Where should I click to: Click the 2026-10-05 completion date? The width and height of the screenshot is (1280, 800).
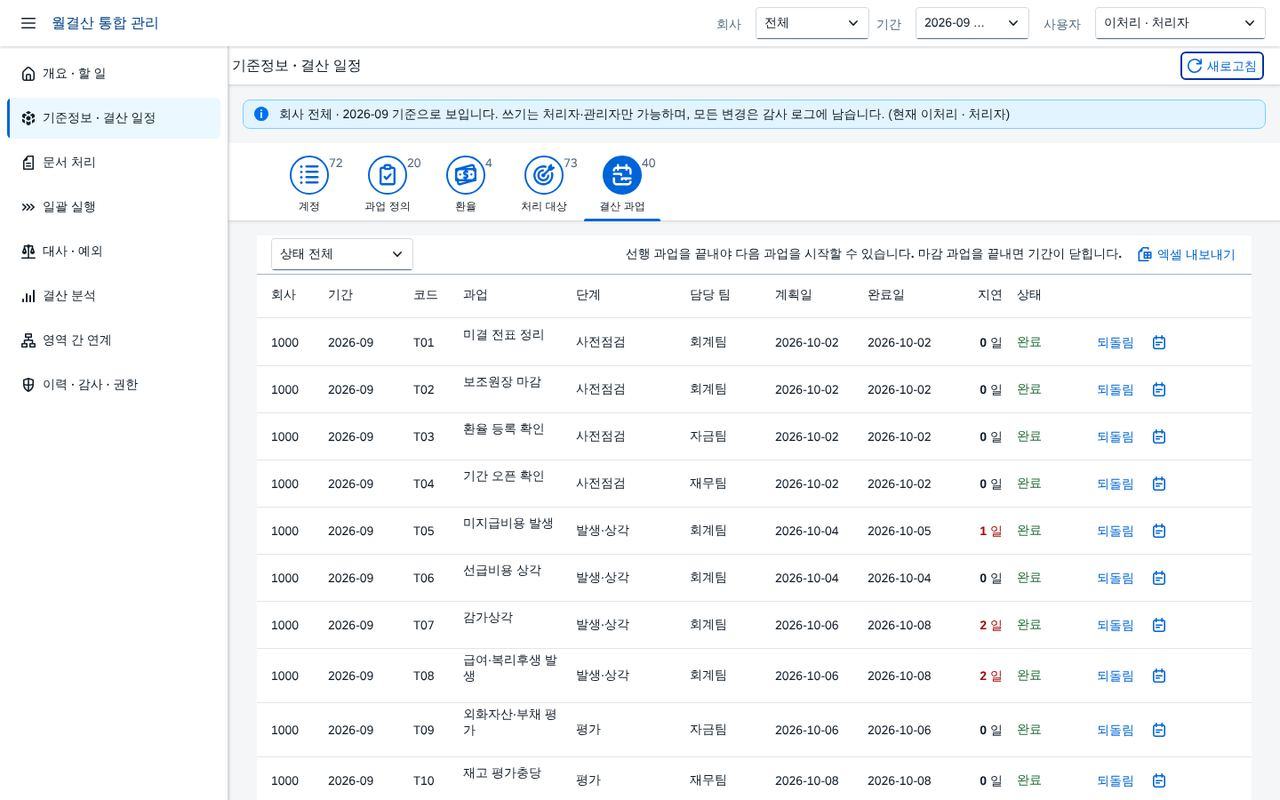899,531
